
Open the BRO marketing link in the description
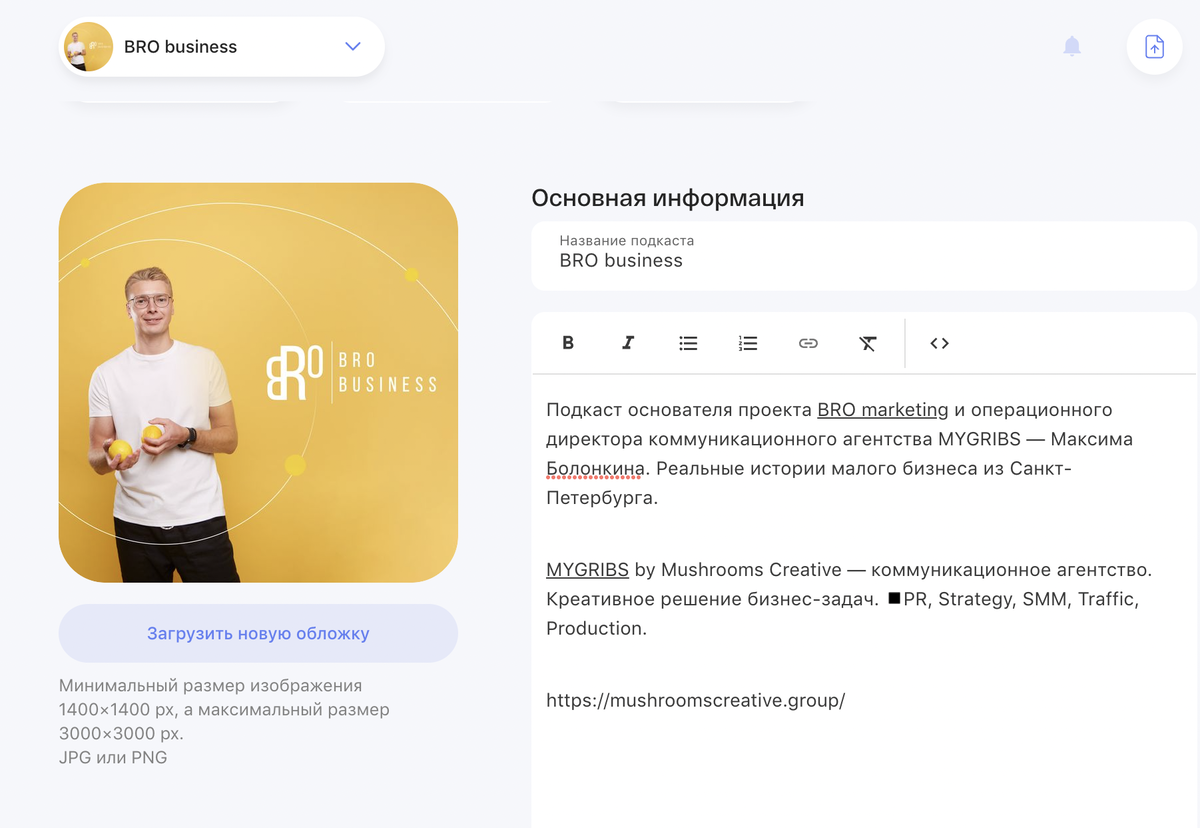883,410
